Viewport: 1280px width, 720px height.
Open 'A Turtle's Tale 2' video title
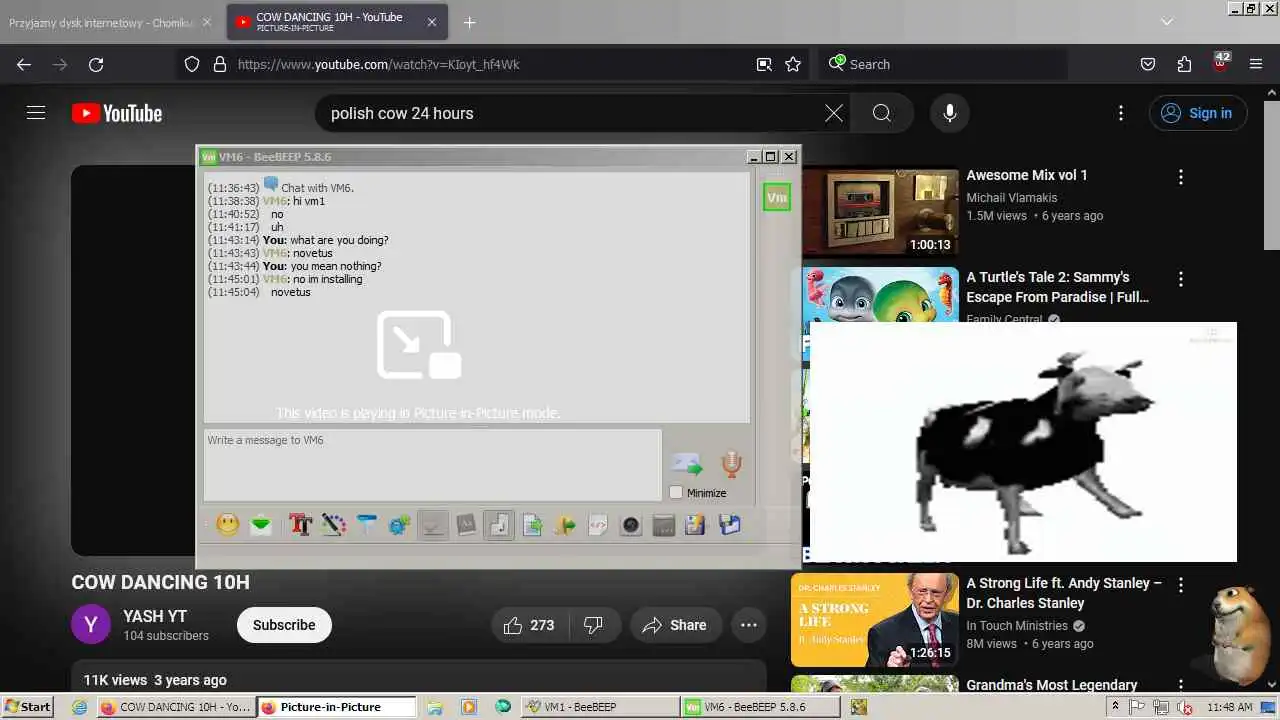click(1057, 287)
